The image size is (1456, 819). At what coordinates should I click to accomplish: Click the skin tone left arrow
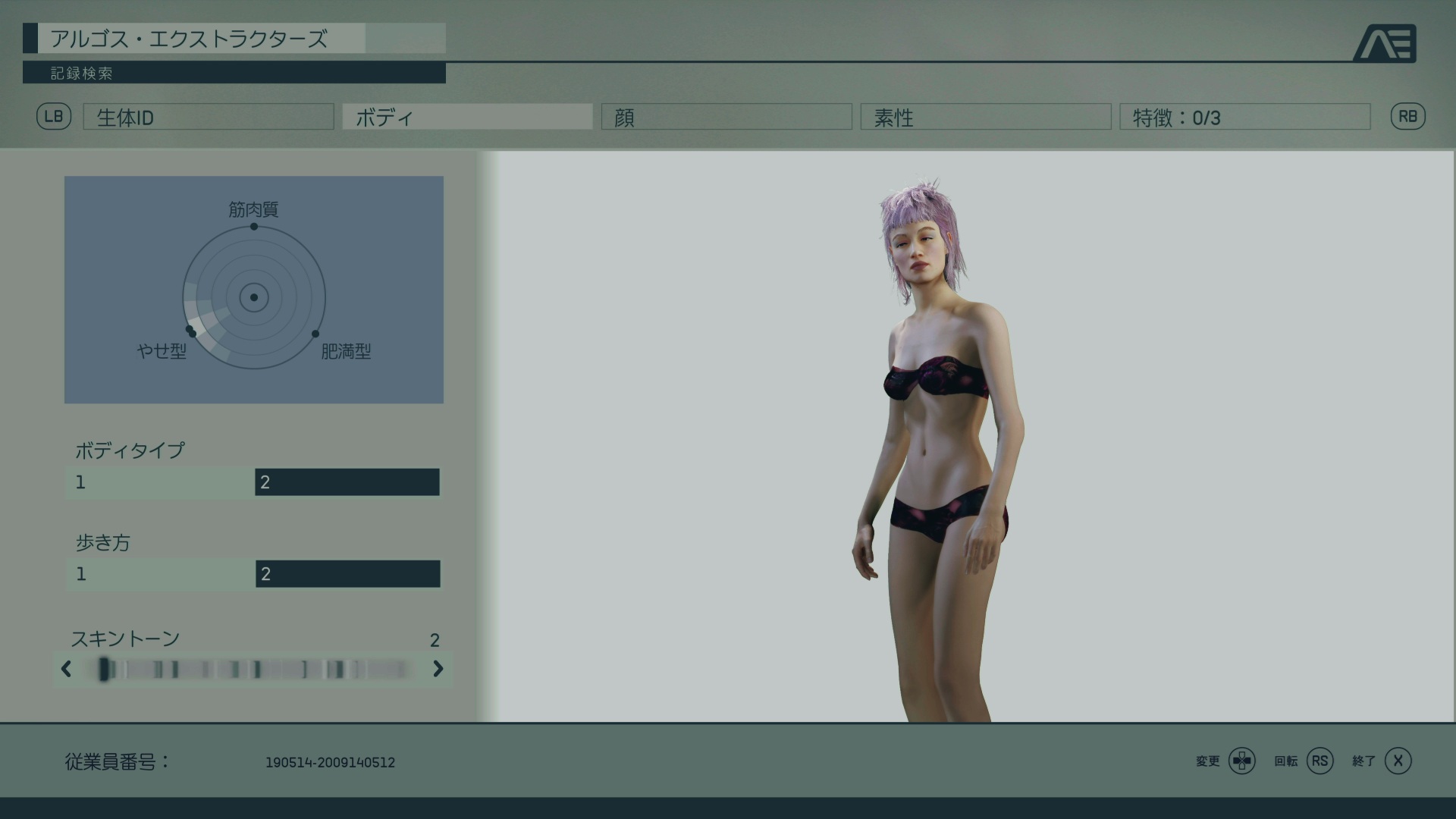coord(67,669)
